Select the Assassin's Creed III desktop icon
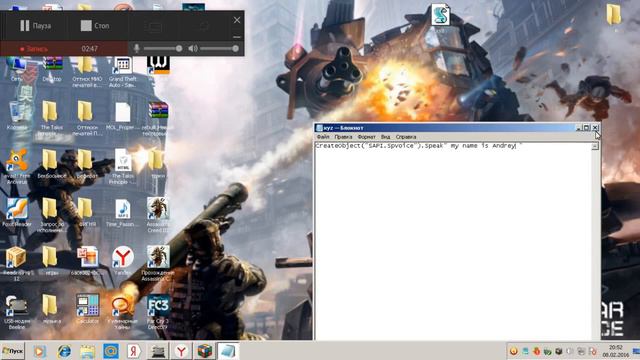This screenshot has height=360, width=640. pyautogui.click(x=158, y=214)
